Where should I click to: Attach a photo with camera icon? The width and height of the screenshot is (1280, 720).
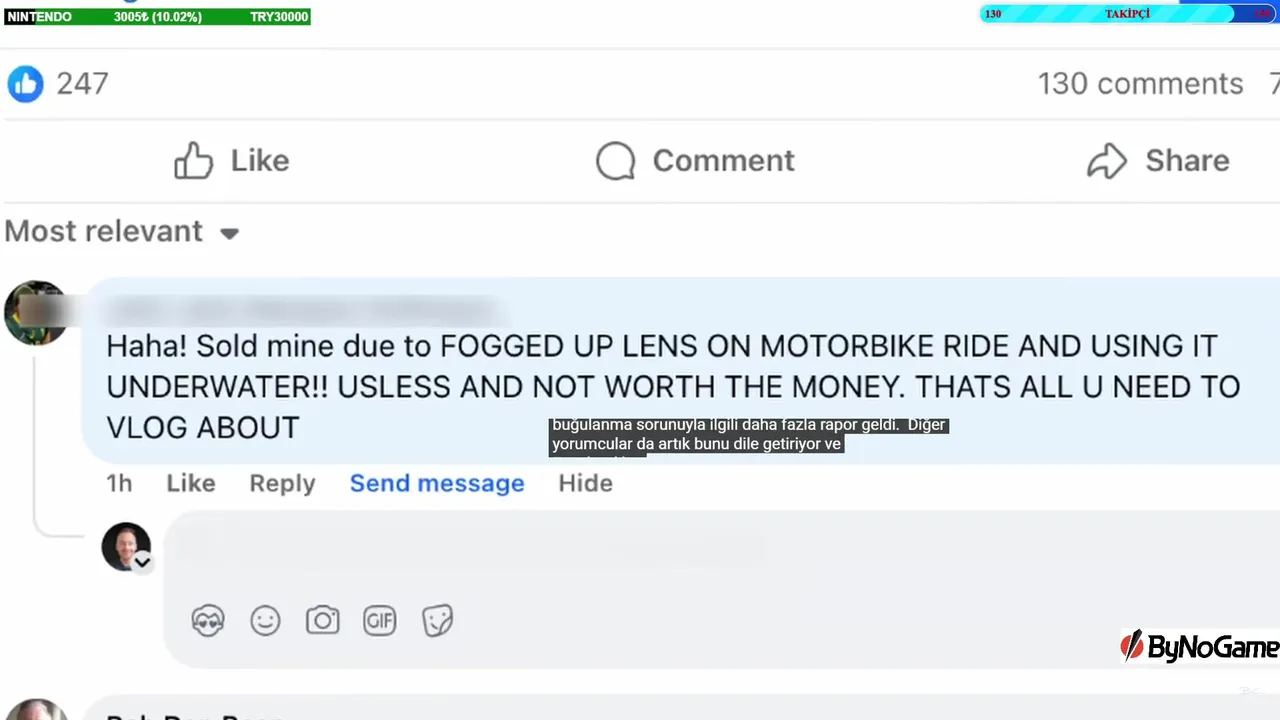click(x=322, y=621)
